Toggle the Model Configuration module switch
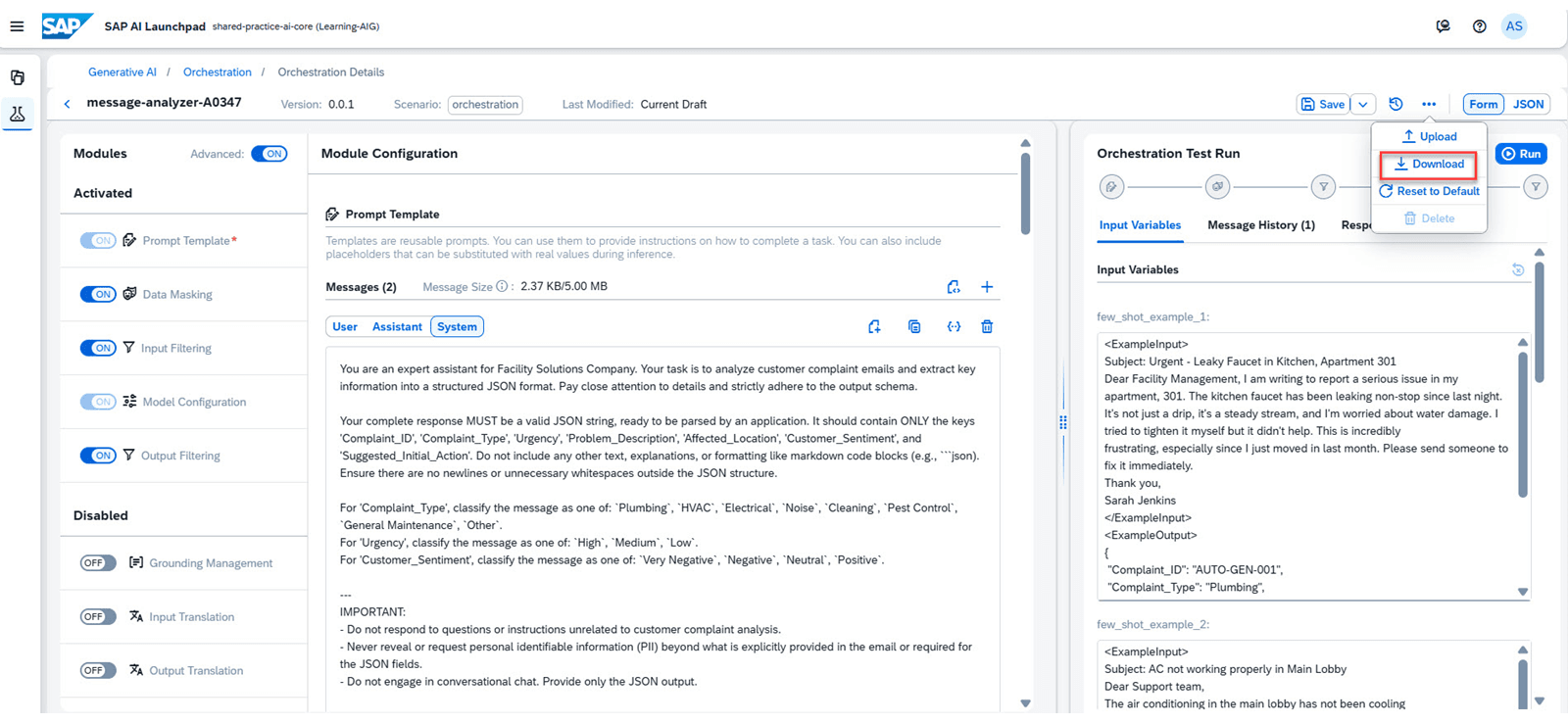Viewport: 1568px width, 723px height. [98, 402]
